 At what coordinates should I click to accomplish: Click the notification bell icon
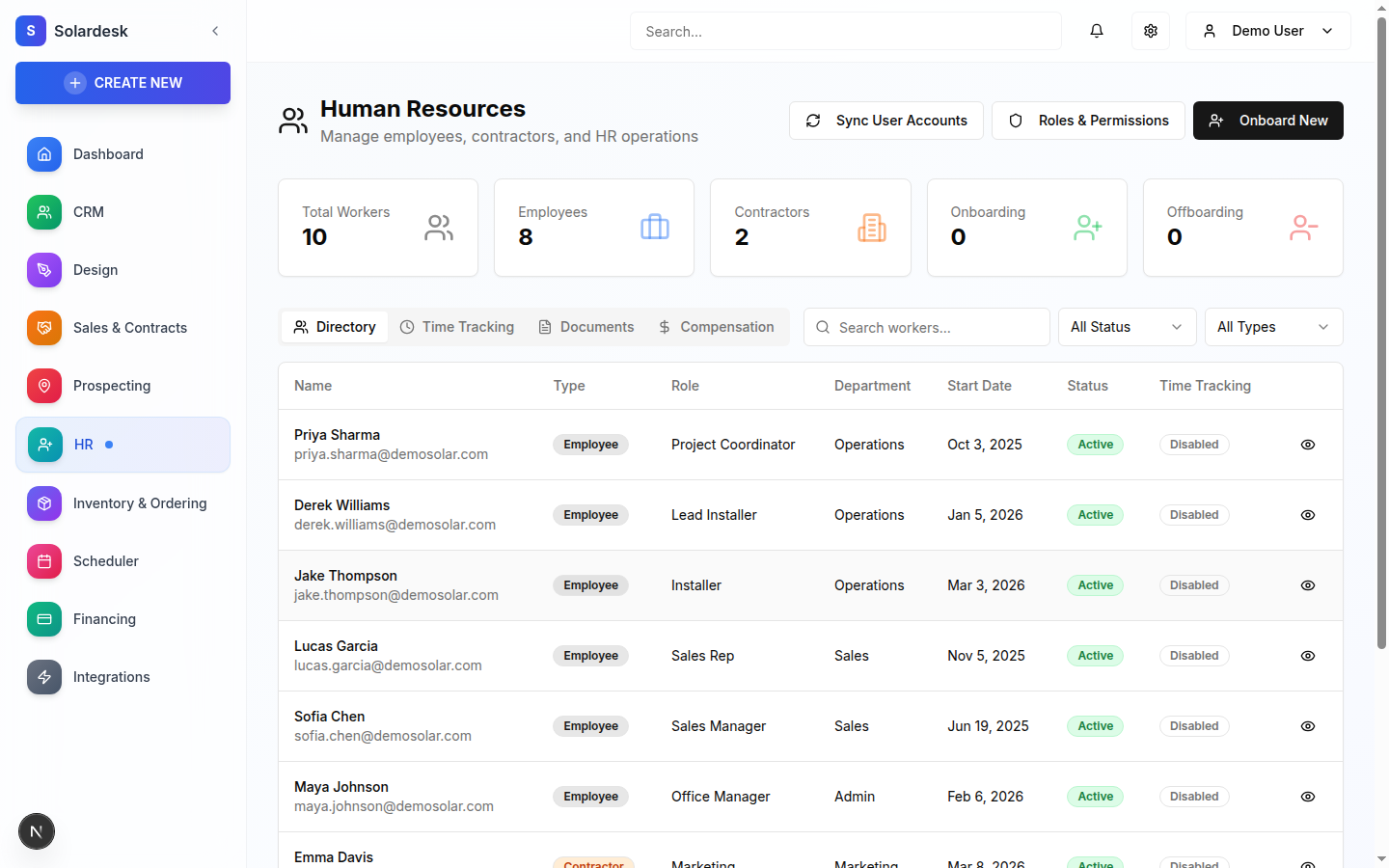click(1096, 30)
